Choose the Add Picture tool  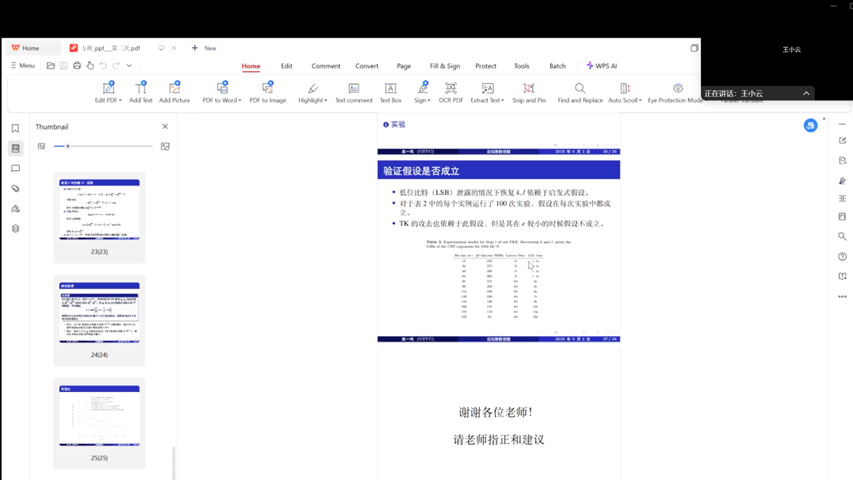(x=174, y=92)
